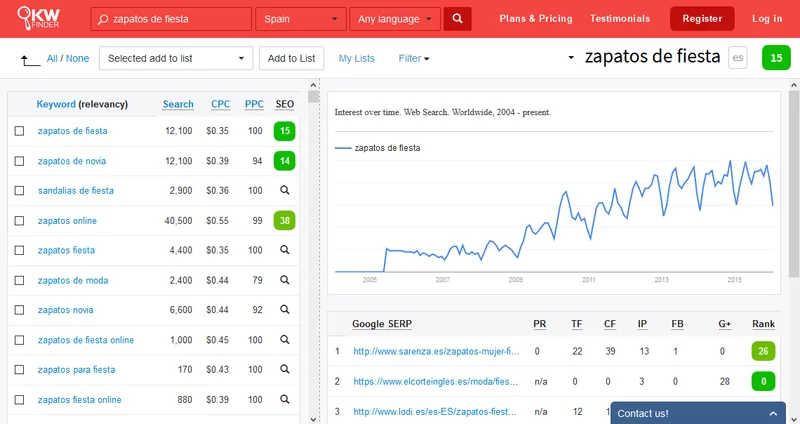The width and height of the screenshot is (800, 424).
Task: Open My Lists
Action: coord(357,58)
